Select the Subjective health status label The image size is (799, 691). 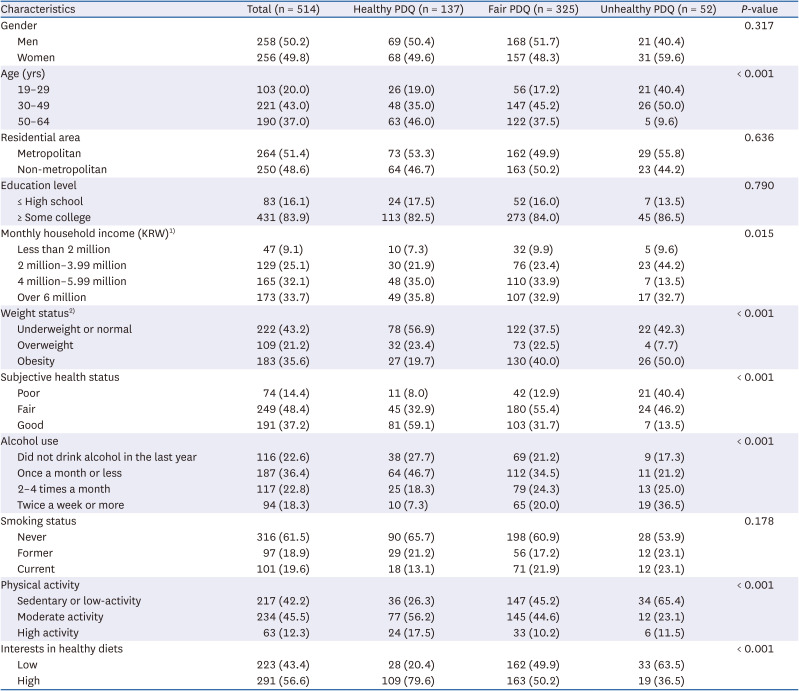point(60,378)
